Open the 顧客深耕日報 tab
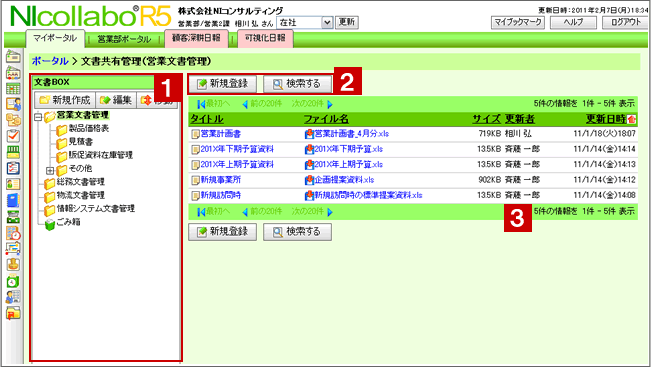The height and width of the screenshot is (367, 651). [196, 38]
